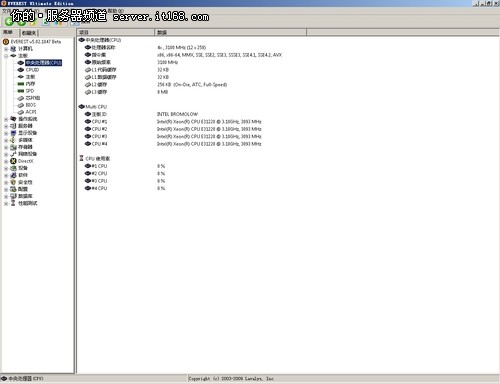Click the ACPI icon in tree
Screen dimensions: 500x384
pos(21,112)
